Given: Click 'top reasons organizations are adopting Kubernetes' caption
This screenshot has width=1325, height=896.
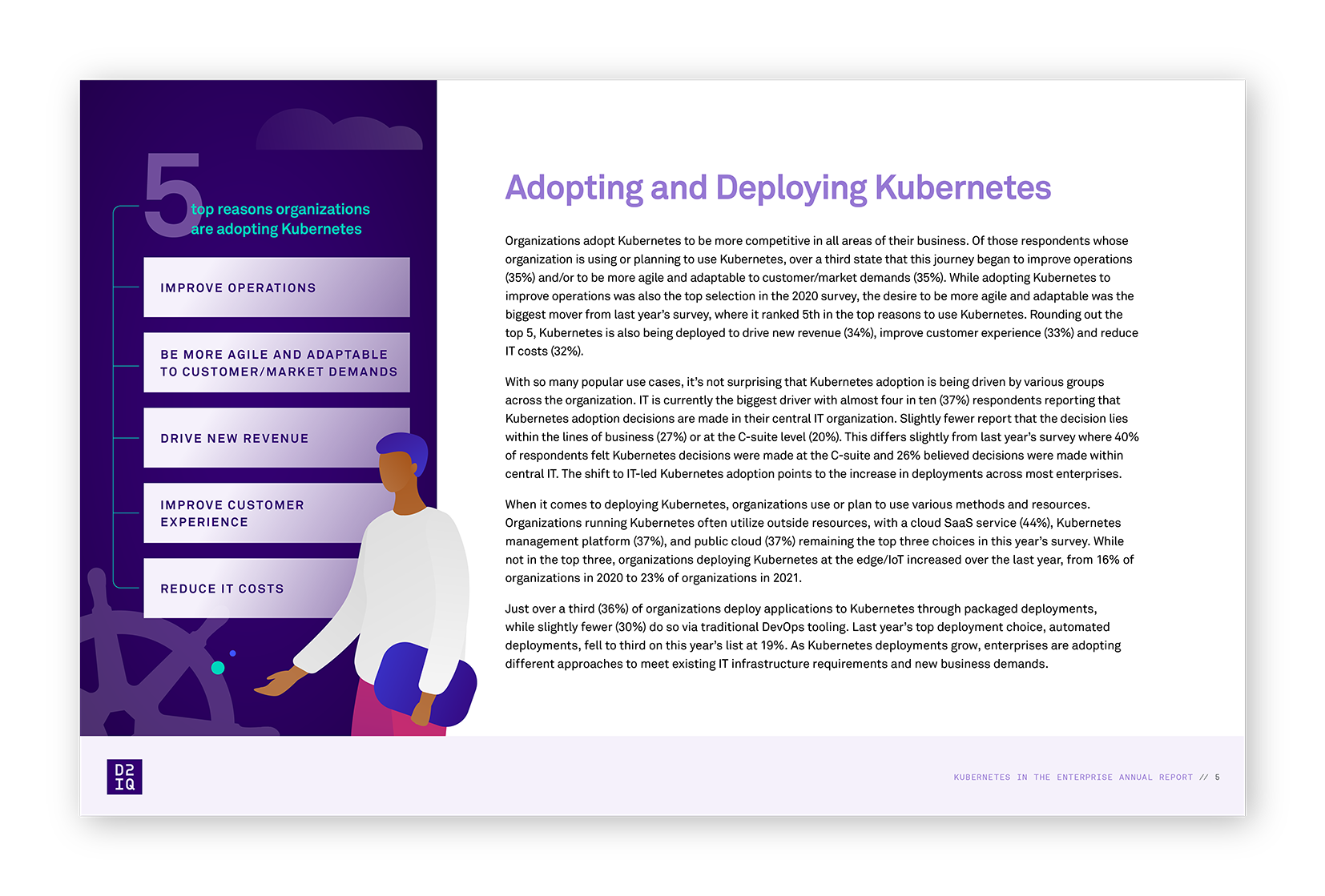Looking at the screenshot, I should point(280,219).
